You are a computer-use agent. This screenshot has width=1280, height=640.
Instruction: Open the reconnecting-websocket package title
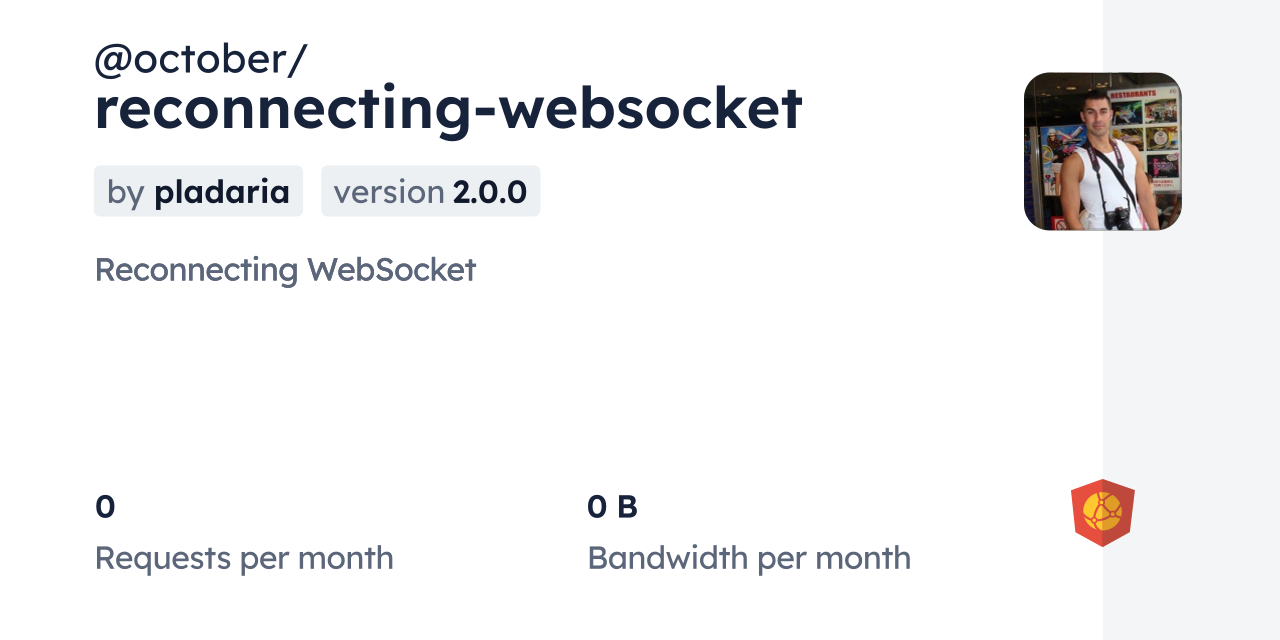tap(448, 108)
